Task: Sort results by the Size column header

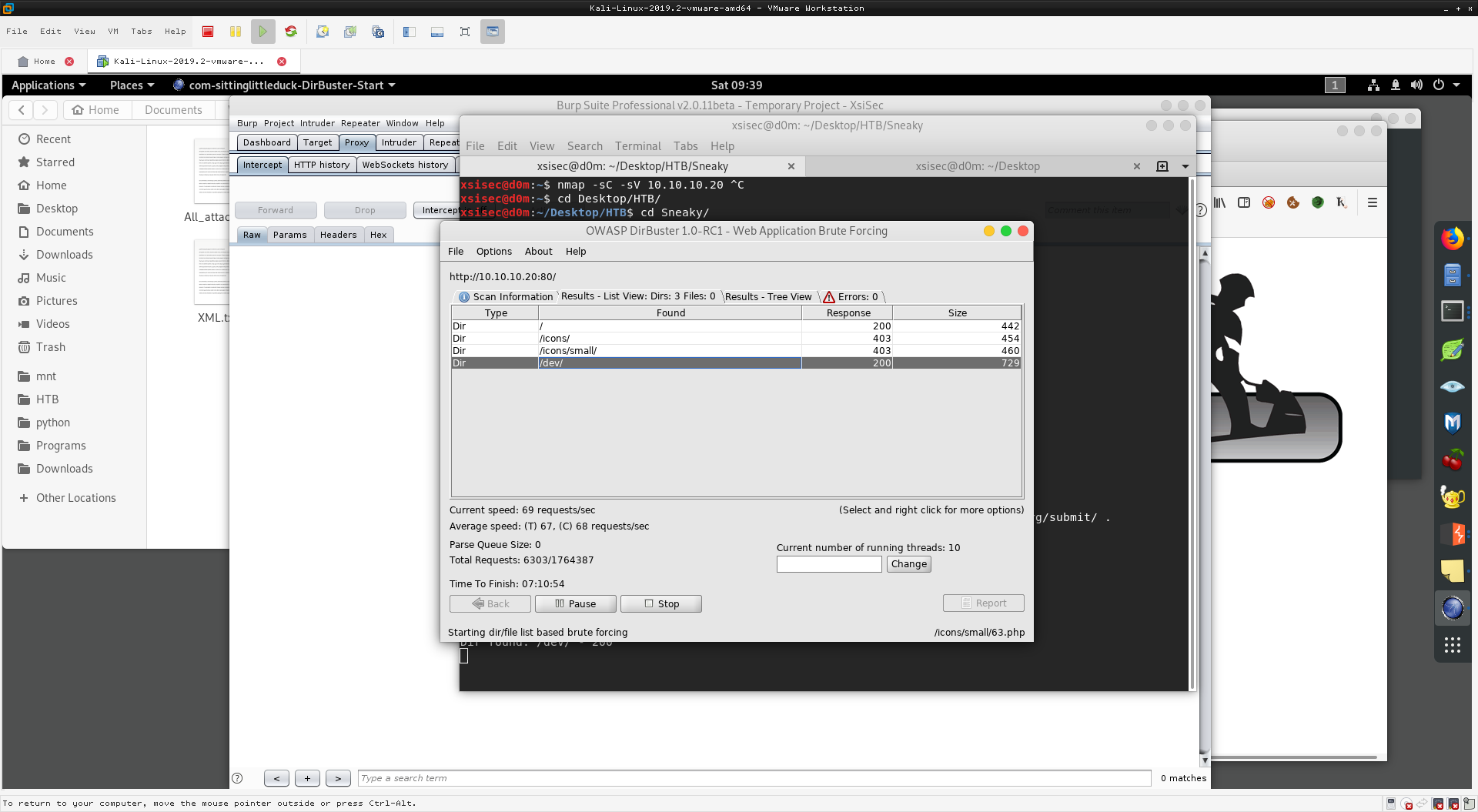Action: pyautogui.click(x=957, y=312)
